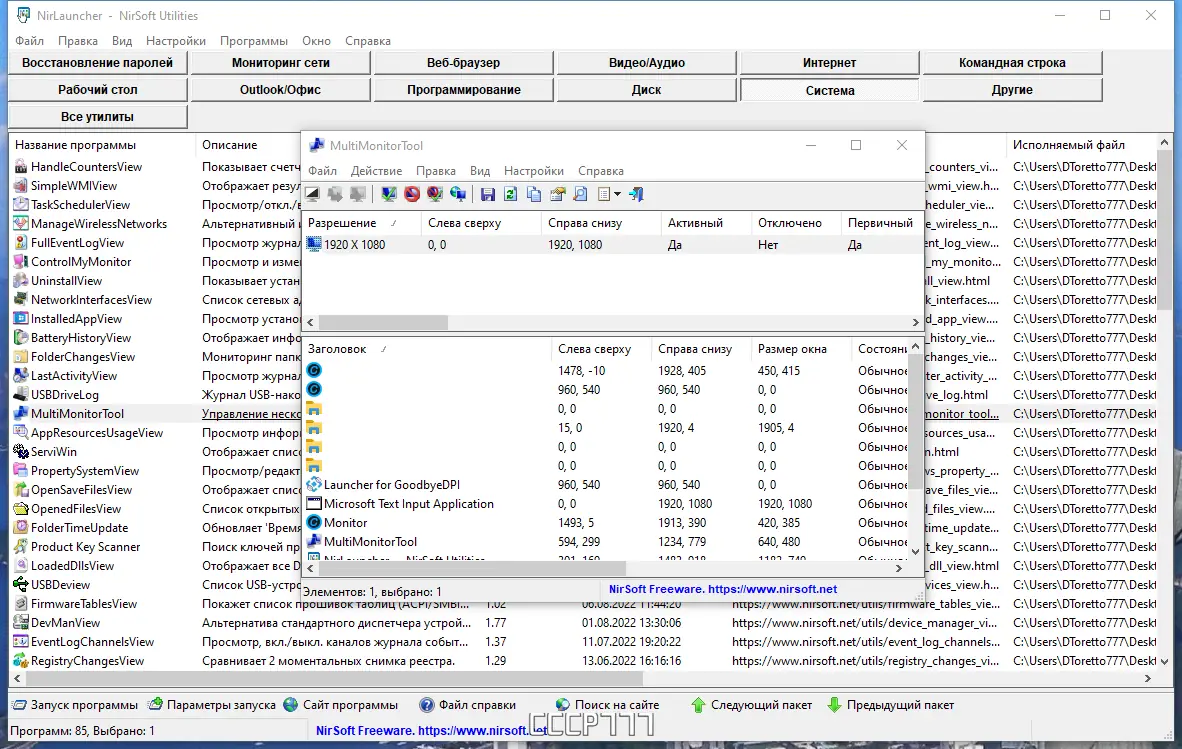Screen dimensions: 1182x749
Task: Click Следующий пакет green arrow button
Action: 751,705
